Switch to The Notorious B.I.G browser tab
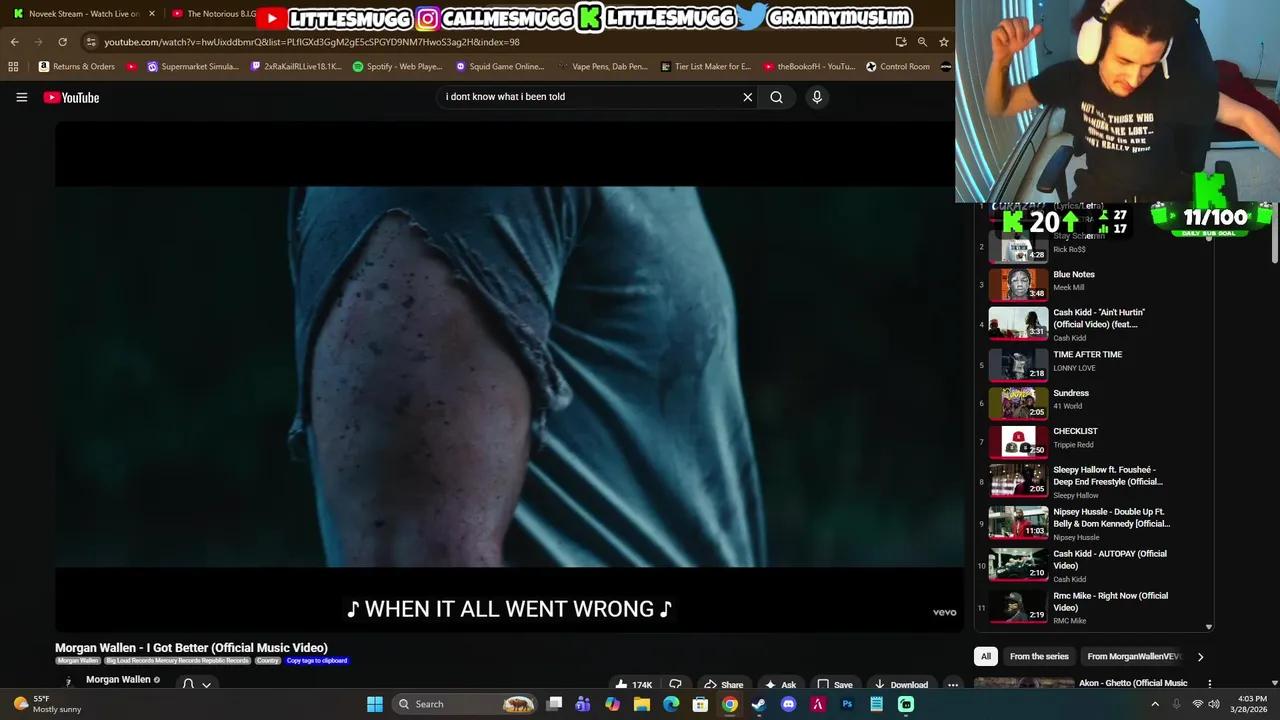The image size is (1280, 720). [x=214, y=14]
